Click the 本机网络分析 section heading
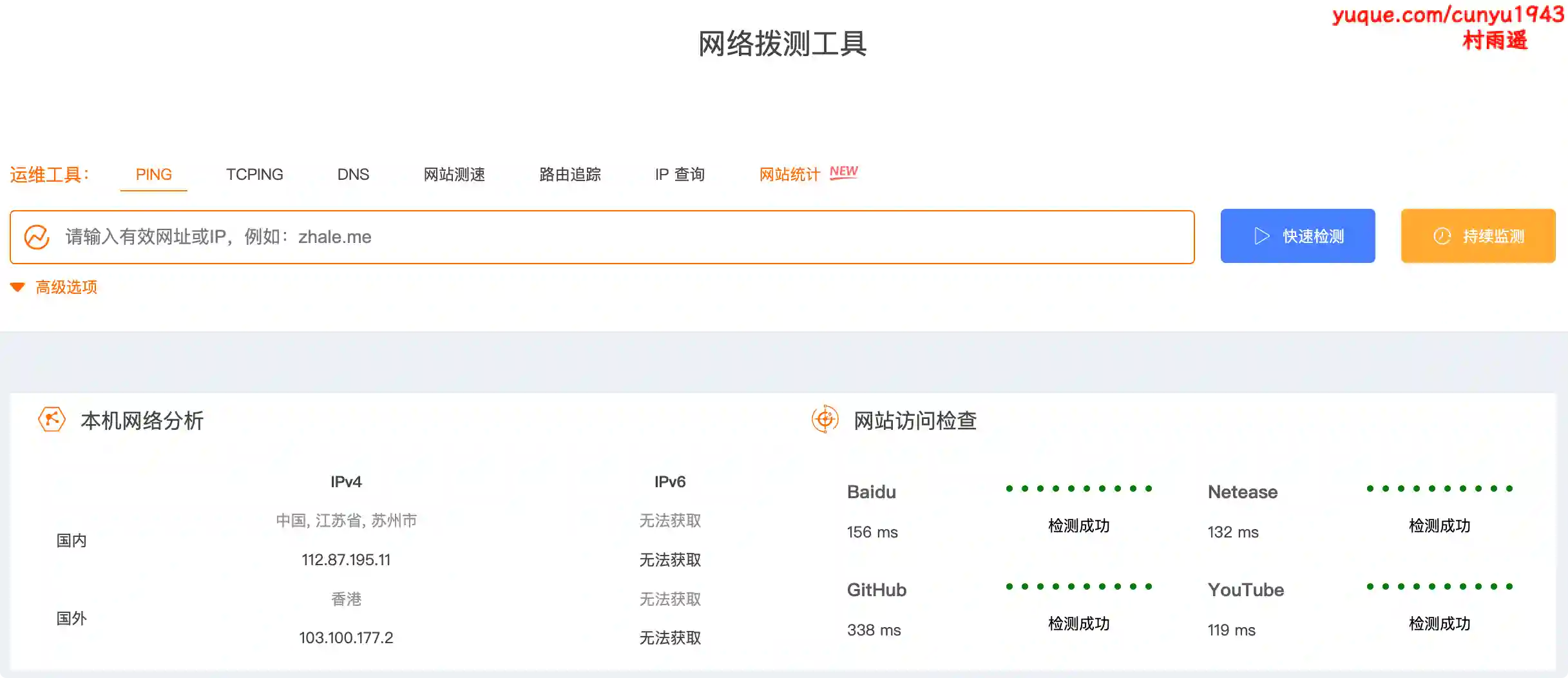The image size is (1568, 678). pos(142,420)
